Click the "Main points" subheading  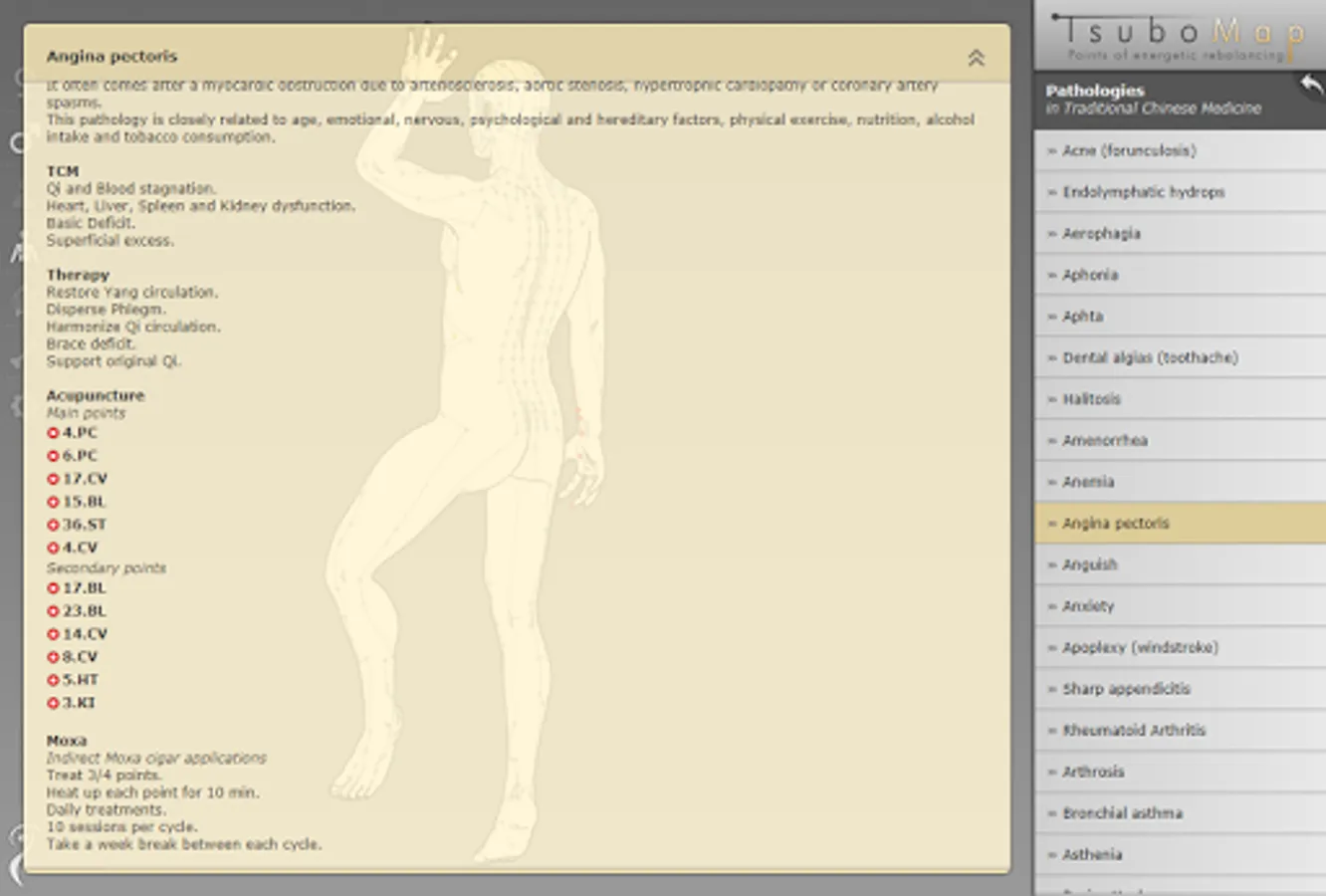click(86, 413)
